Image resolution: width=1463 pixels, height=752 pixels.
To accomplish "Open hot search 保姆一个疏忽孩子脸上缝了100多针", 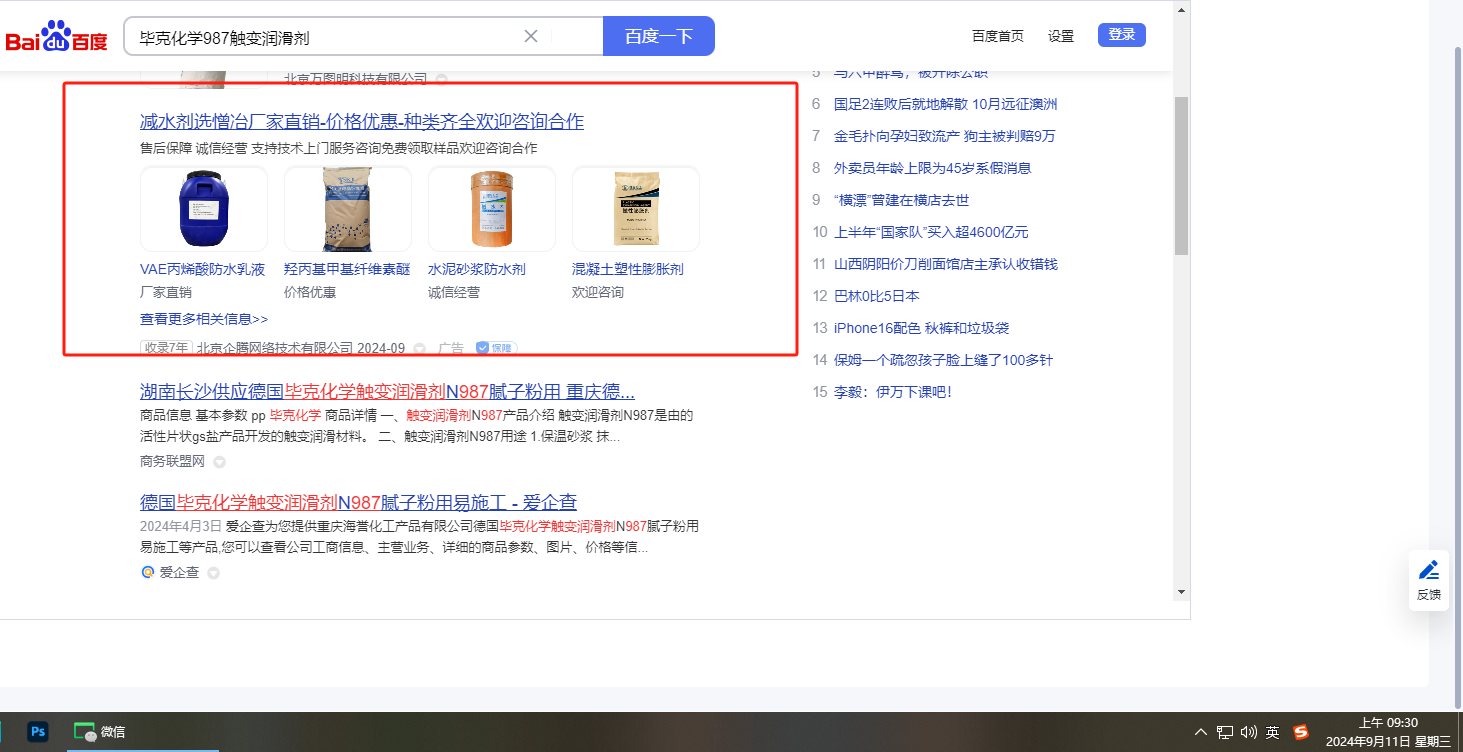I will 943,360.
